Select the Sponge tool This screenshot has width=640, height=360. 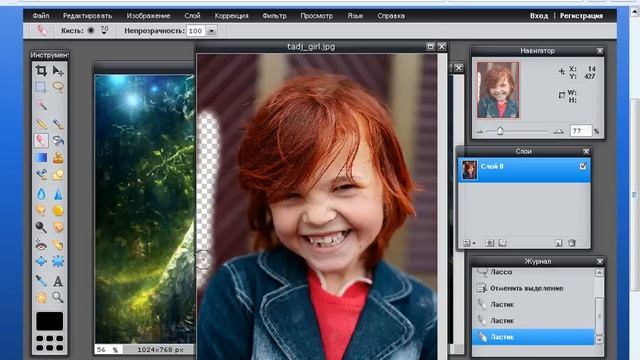point(58,210)
